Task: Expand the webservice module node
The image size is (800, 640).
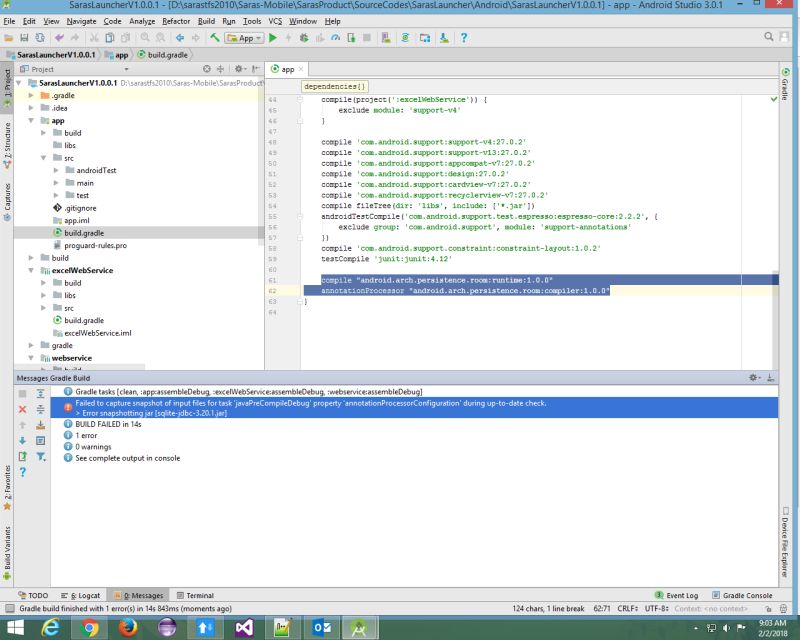Action: (31, 357)
